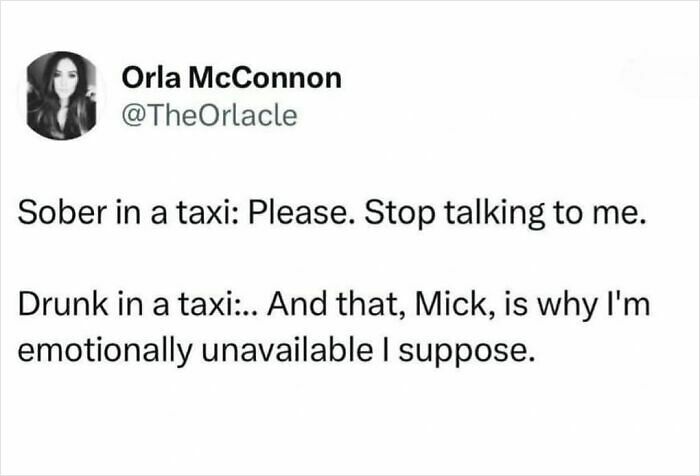Open Orla McConnon's profile picture
The width and height of the screenshot is (700, 476).
(x=62, y=95)
